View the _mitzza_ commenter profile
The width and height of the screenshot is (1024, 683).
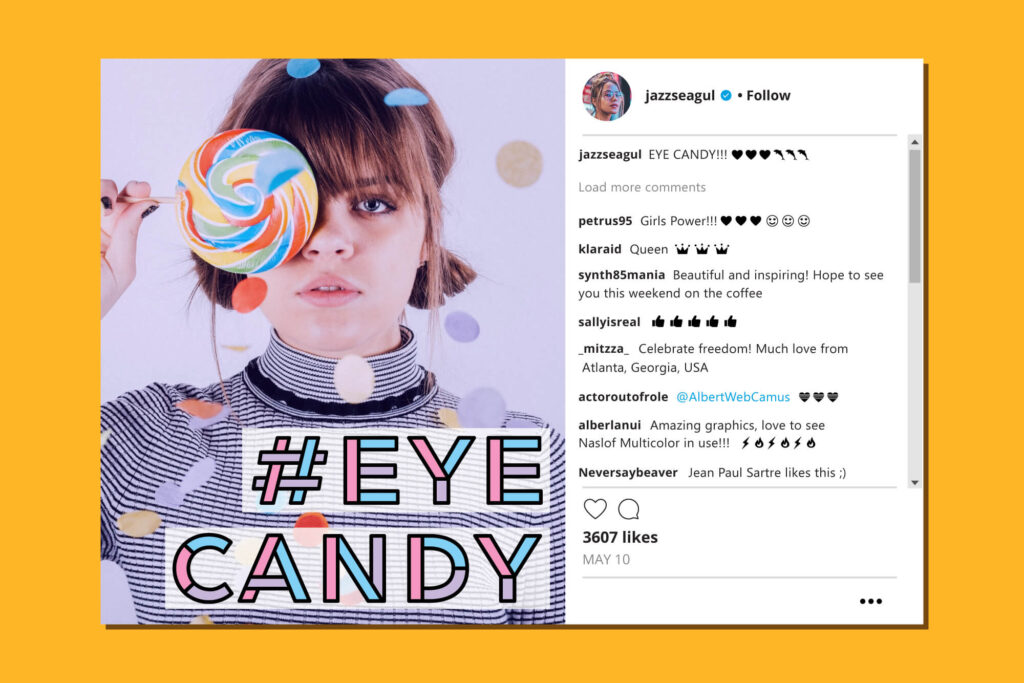tap(604, 349)
